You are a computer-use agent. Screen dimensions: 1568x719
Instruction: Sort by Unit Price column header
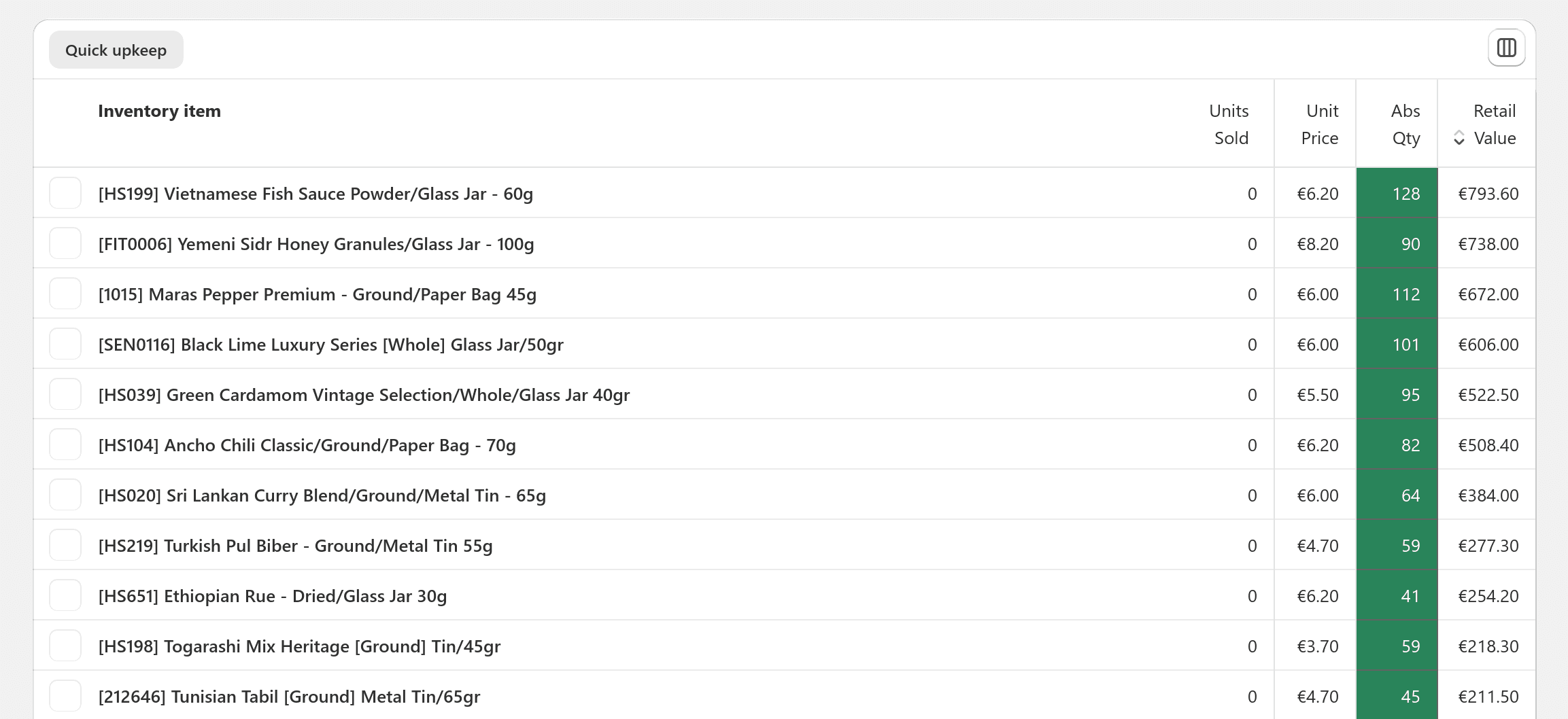coord(1319,124)
